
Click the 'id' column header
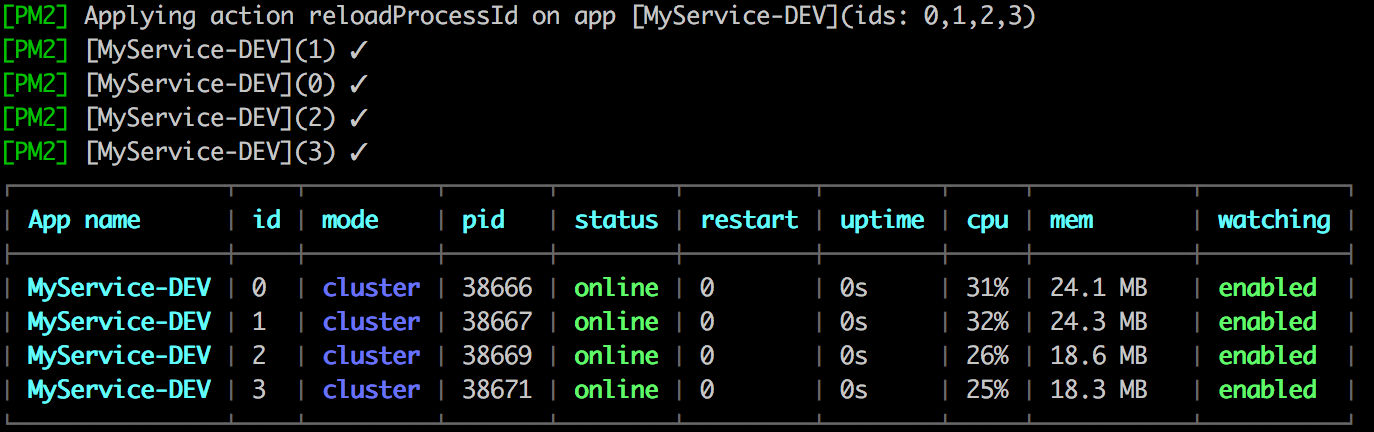tap(265, 220)
